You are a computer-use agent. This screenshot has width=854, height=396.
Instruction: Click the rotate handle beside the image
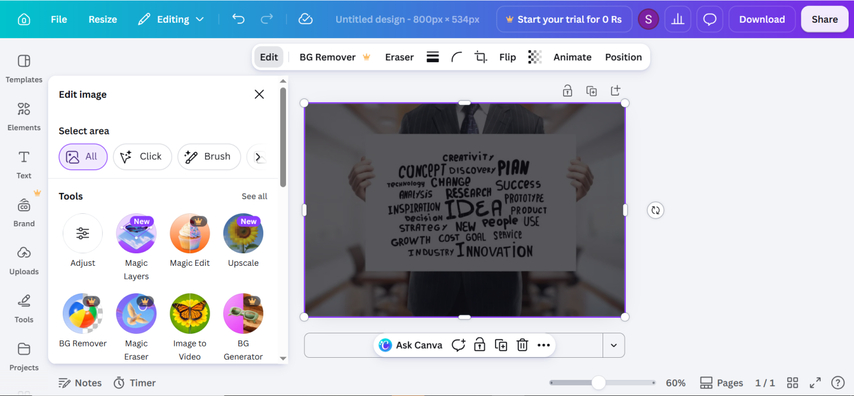(x=655, y=210)
